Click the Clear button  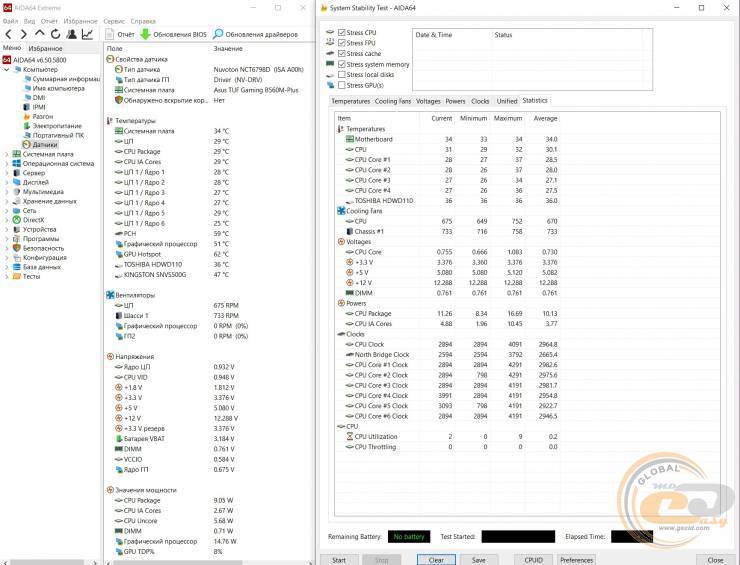click(x=436, y=560)
